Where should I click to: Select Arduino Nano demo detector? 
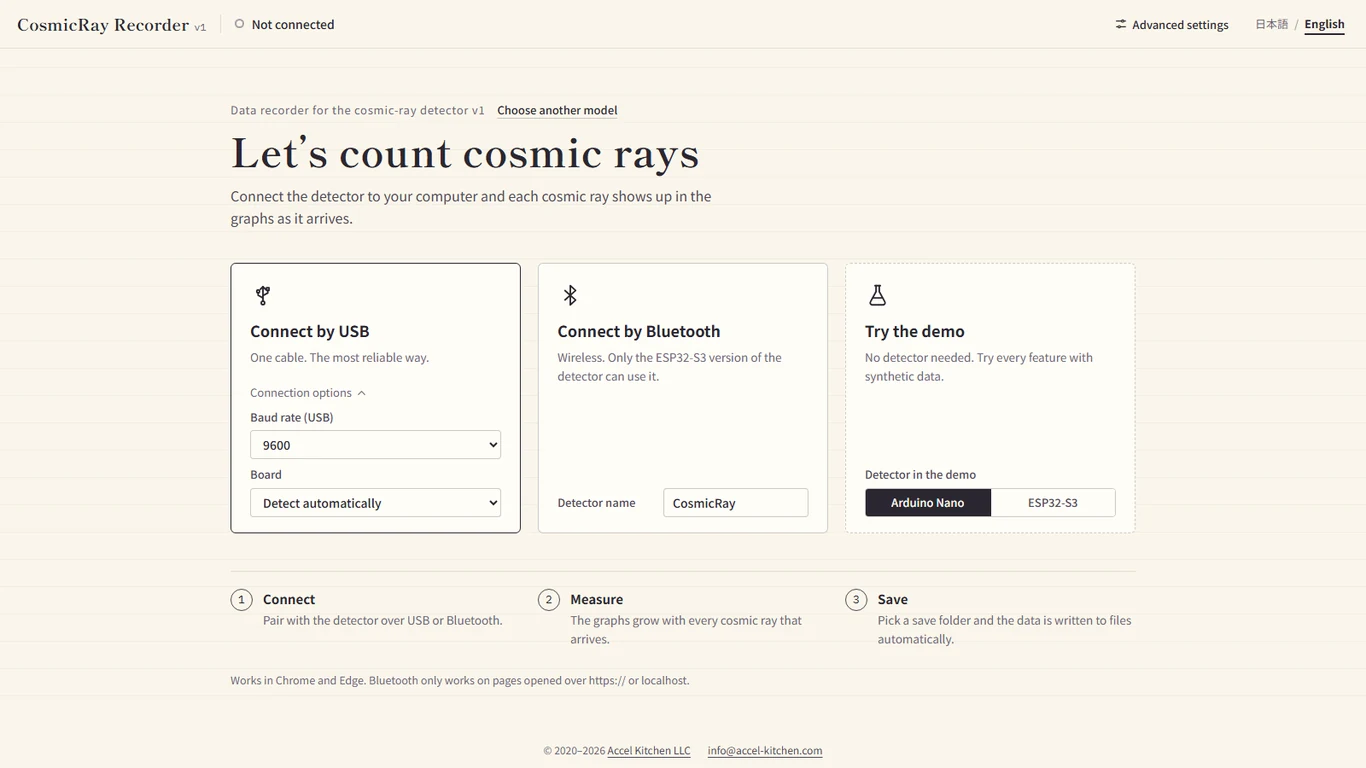click(x=928, y=503)
